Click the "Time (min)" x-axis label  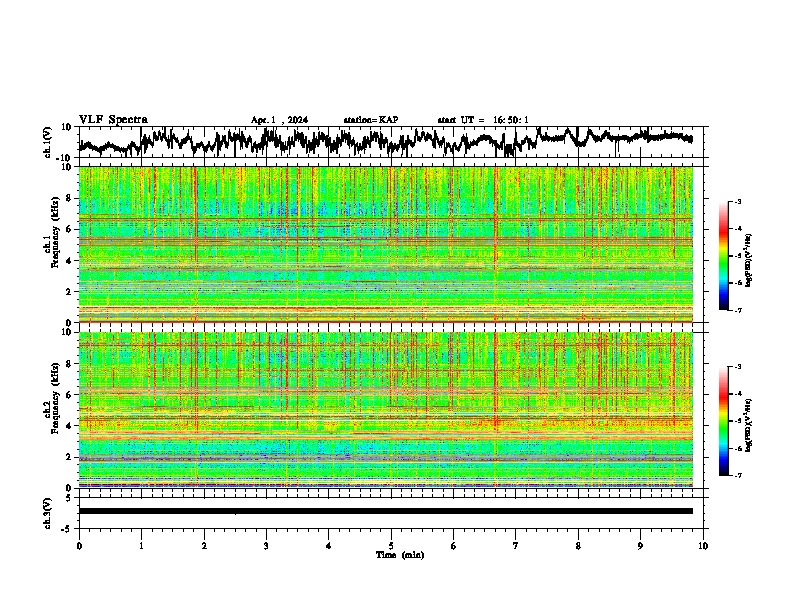point(400,555)
